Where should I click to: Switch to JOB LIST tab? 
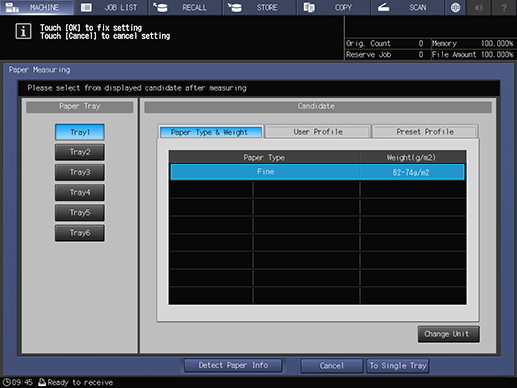tap(111, 7)
